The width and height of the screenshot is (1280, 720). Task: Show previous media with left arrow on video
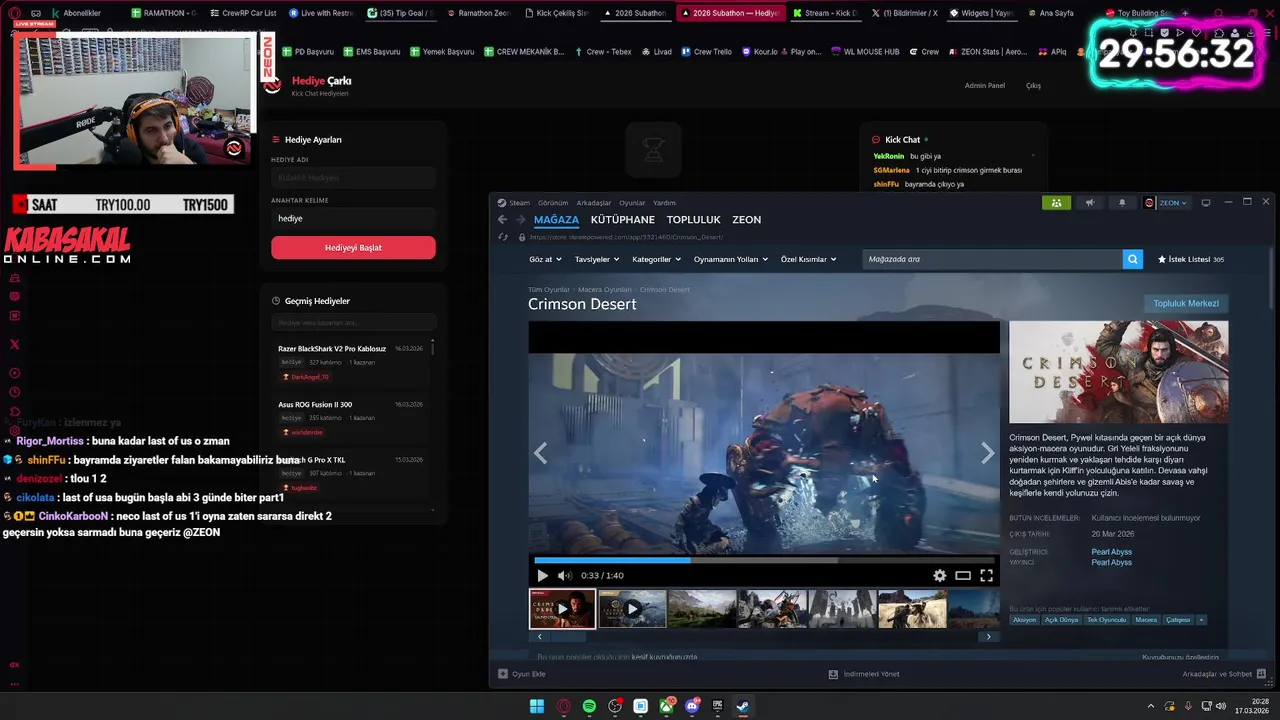[540, 453]
